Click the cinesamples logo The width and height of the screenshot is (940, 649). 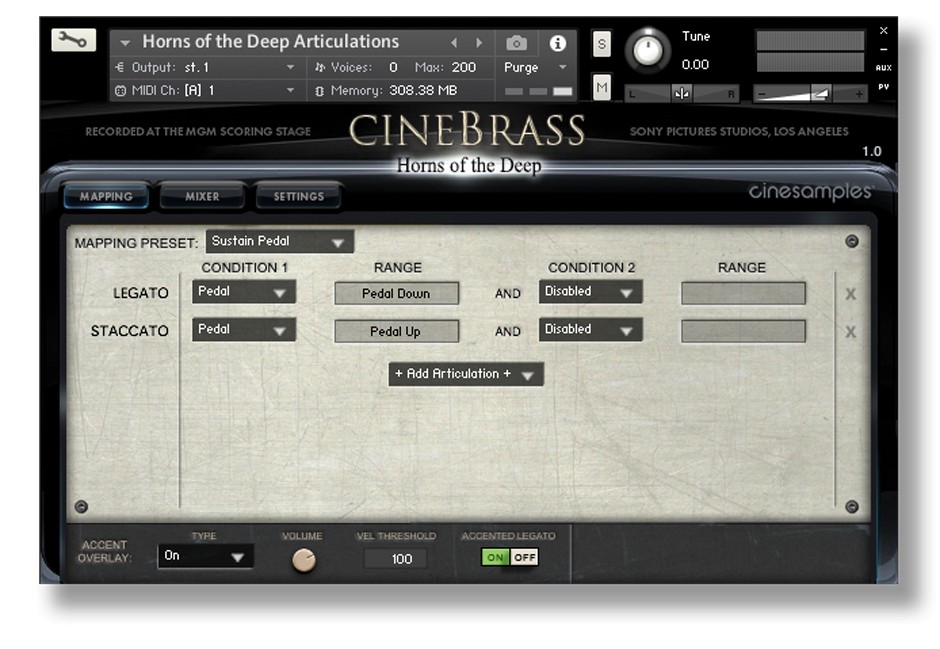[811, 191]
